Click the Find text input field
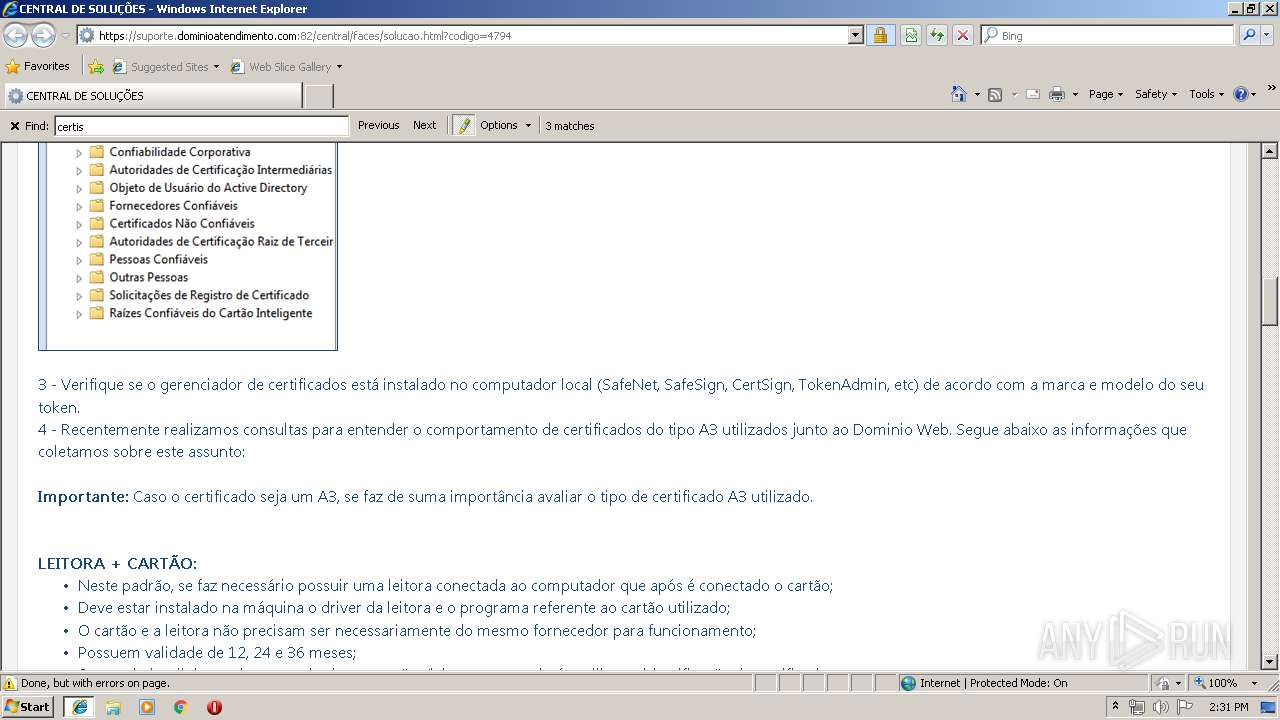 coord(201,126)
